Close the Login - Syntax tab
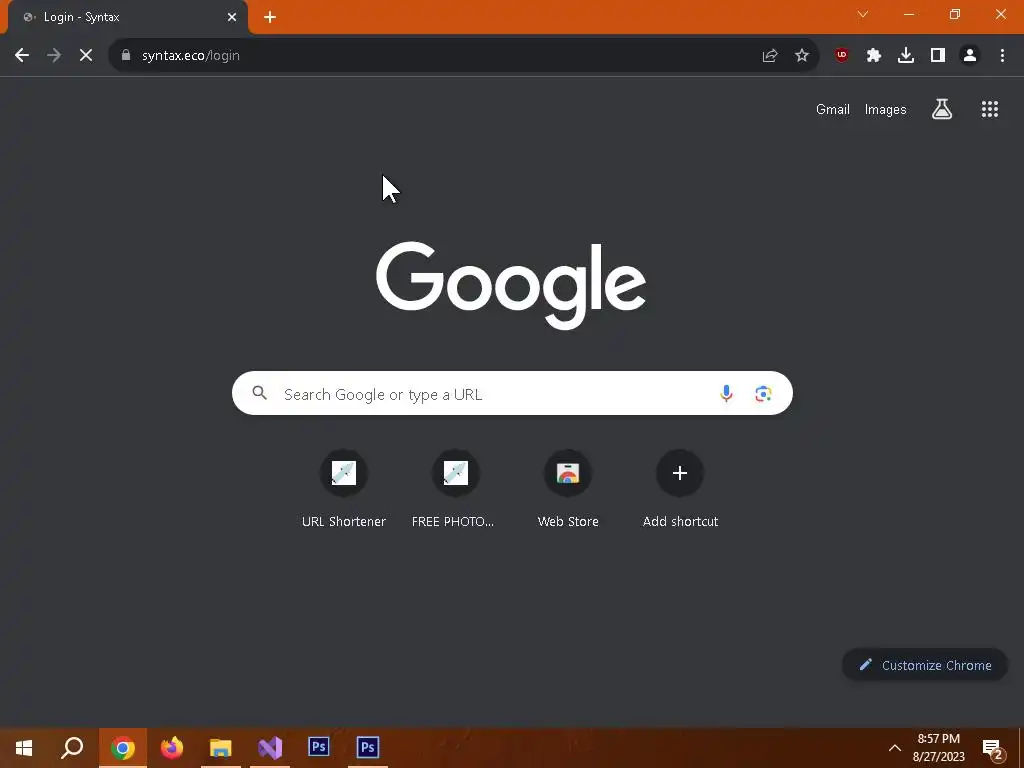This screenshot has height=768, width=1024. pos(232,18)
